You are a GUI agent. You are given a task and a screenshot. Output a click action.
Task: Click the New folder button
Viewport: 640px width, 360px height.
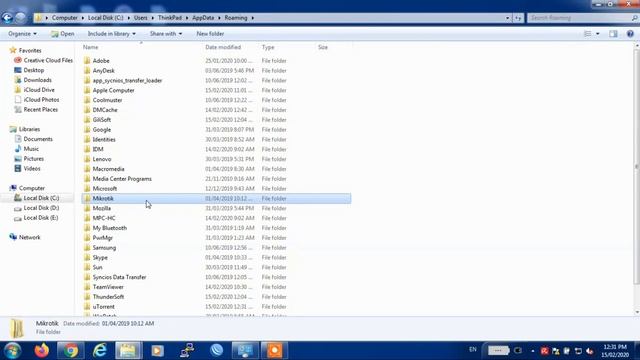coord(210,34)
